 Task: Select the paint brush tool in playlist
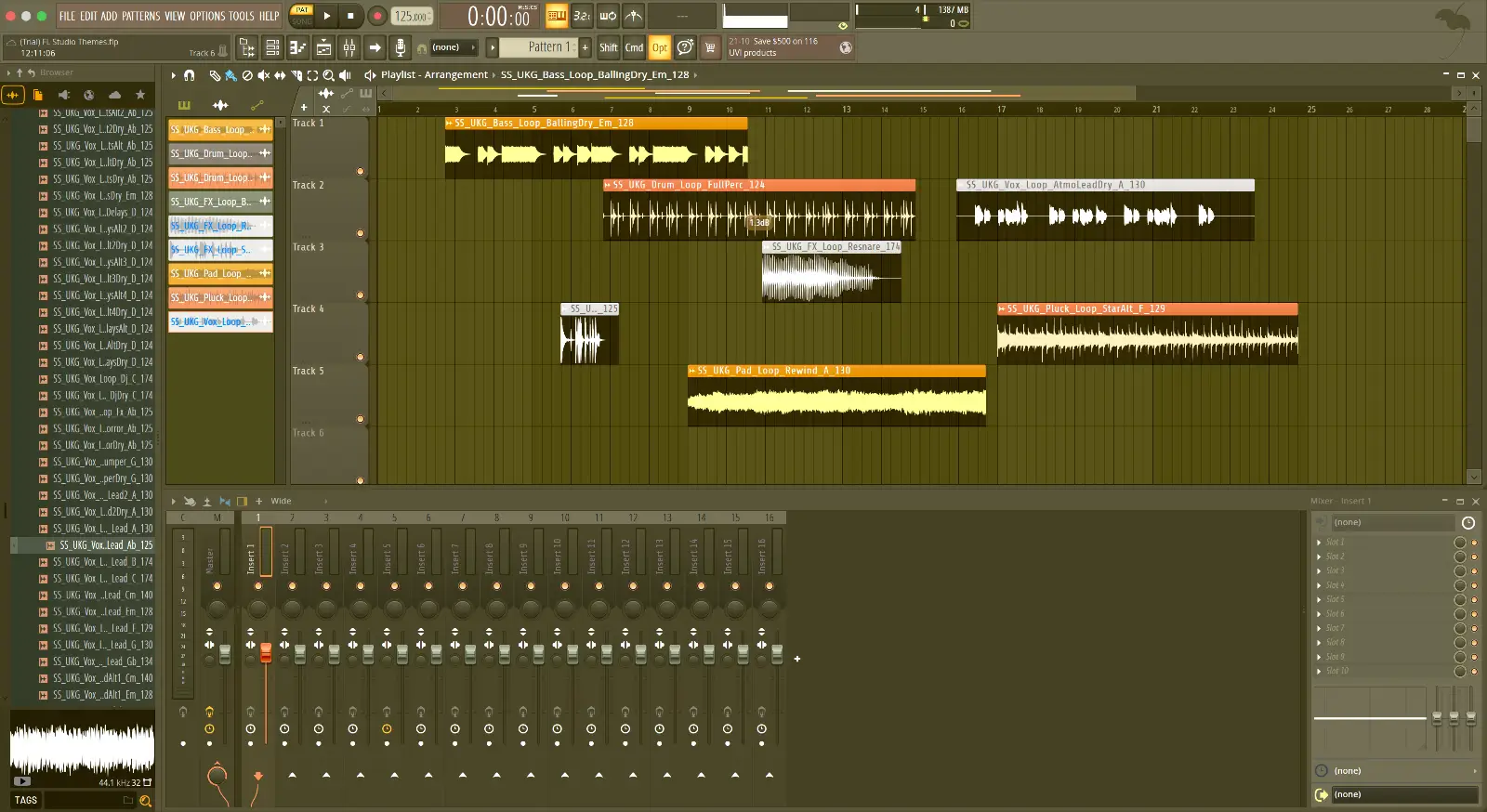230,75
